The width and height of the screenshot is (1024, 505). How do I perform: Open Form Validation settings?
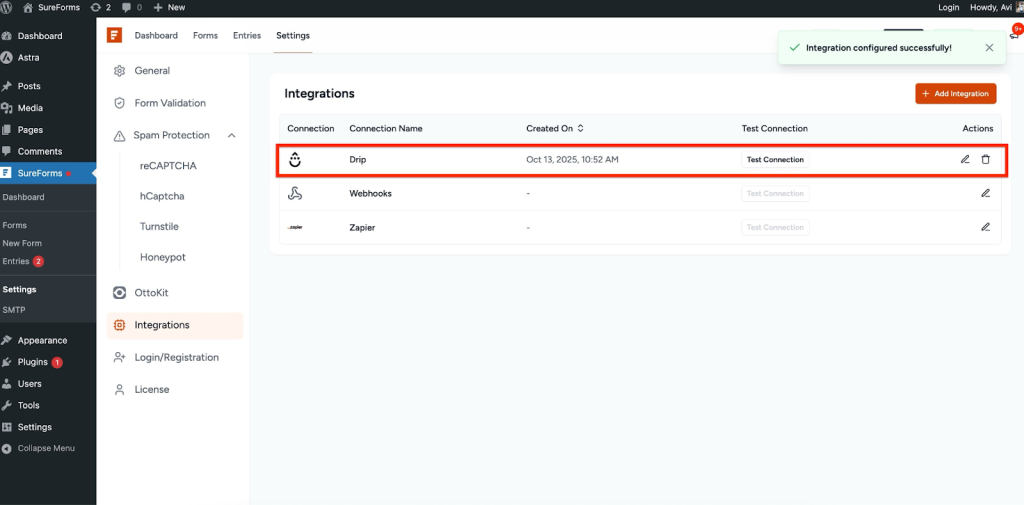(x=170, y=103)
